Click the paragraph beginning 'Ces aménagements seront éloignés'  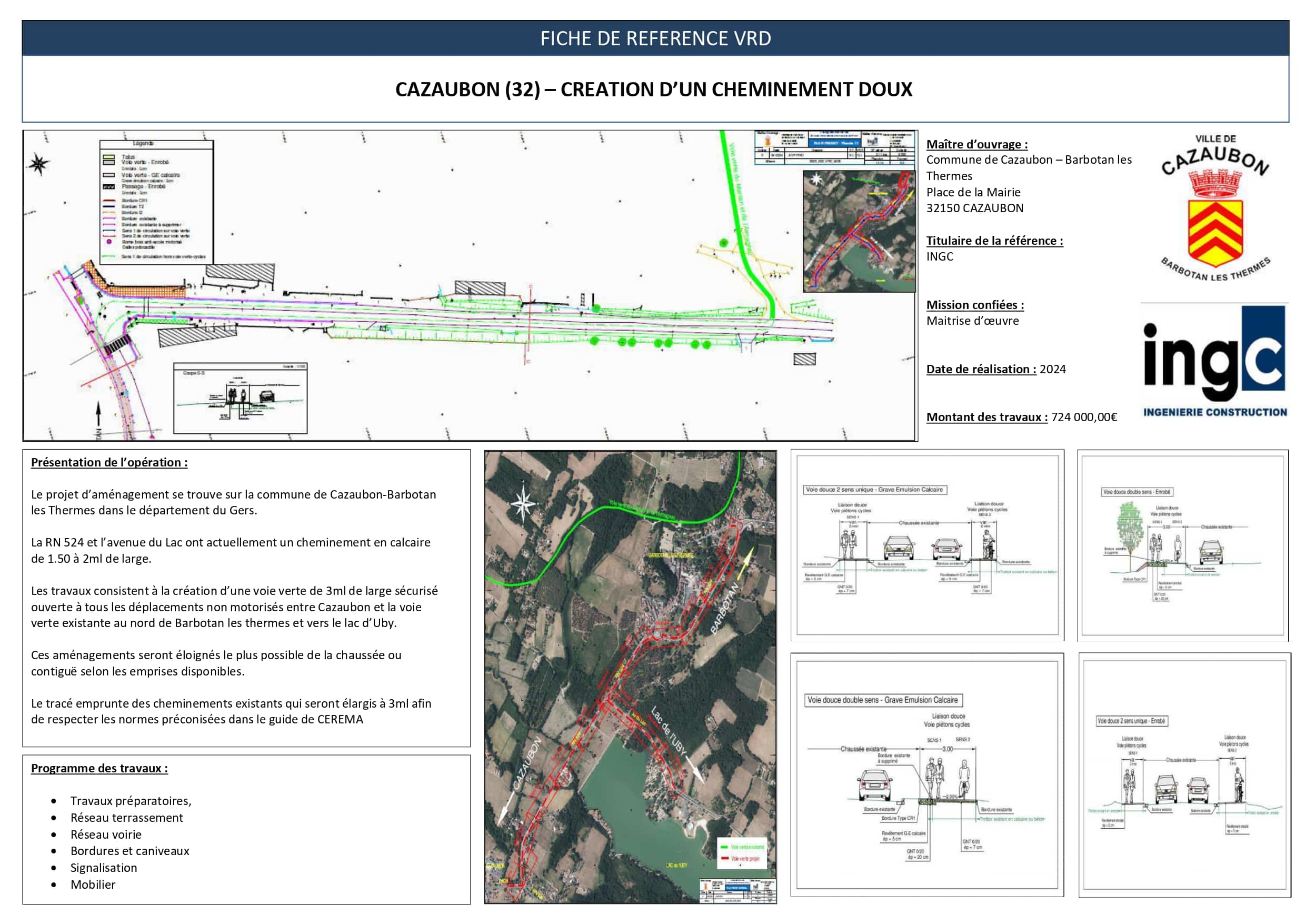216,663
